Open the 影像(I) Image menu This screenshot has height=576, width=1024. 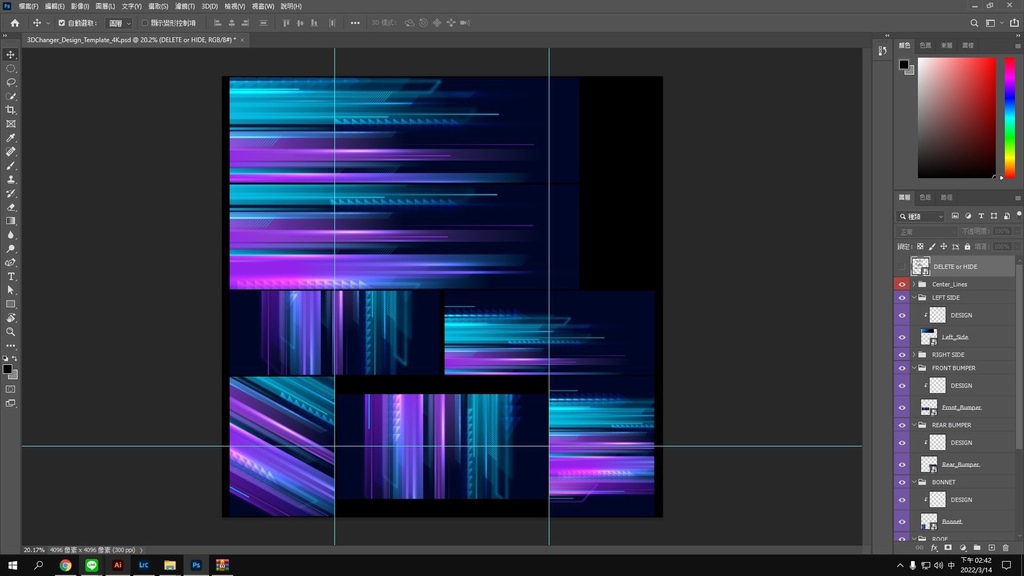pyautogui.click(x=80, y=6)
